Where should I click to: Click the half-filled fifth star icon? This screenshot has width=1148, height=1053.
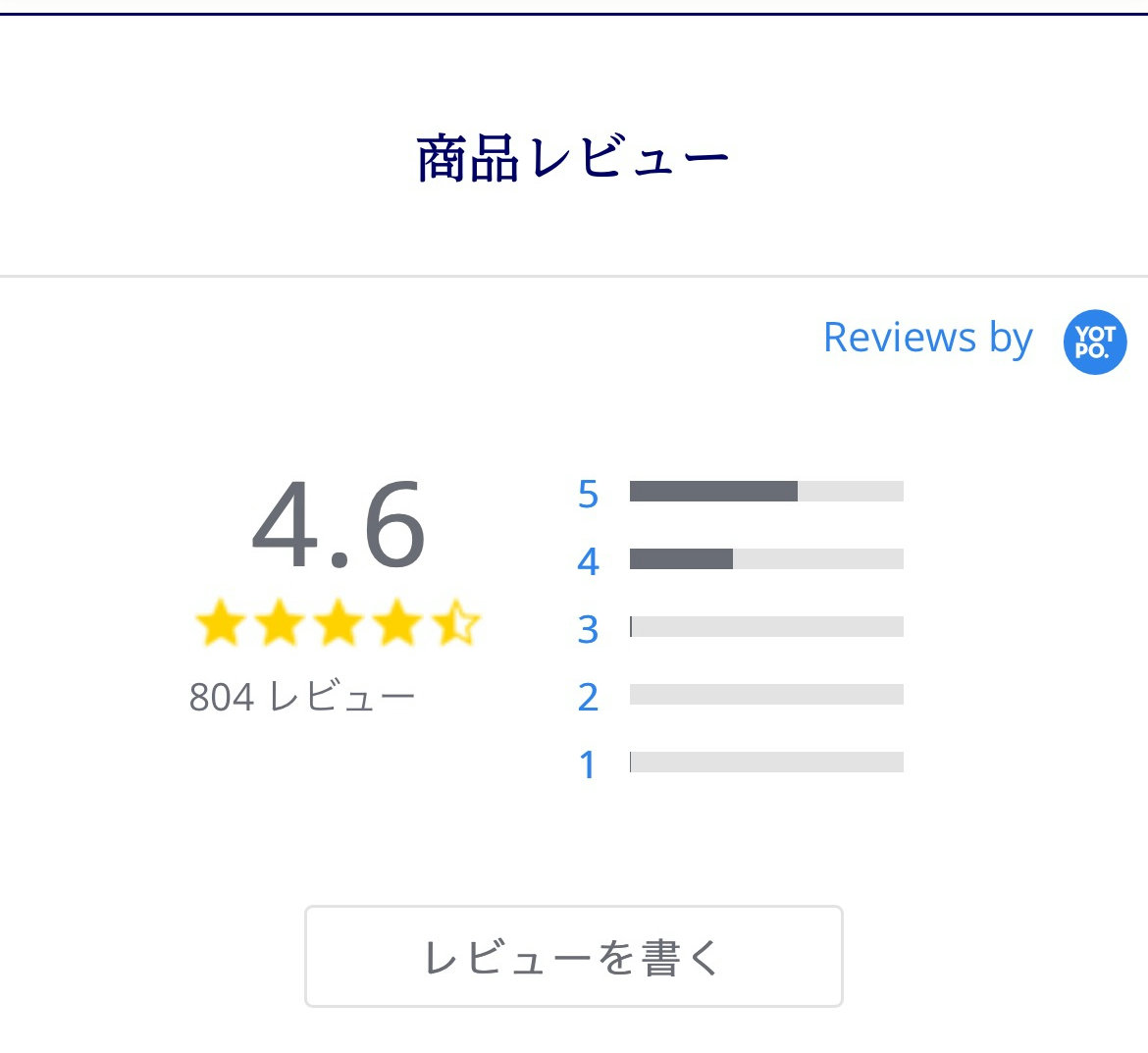(x=455, y=622)
